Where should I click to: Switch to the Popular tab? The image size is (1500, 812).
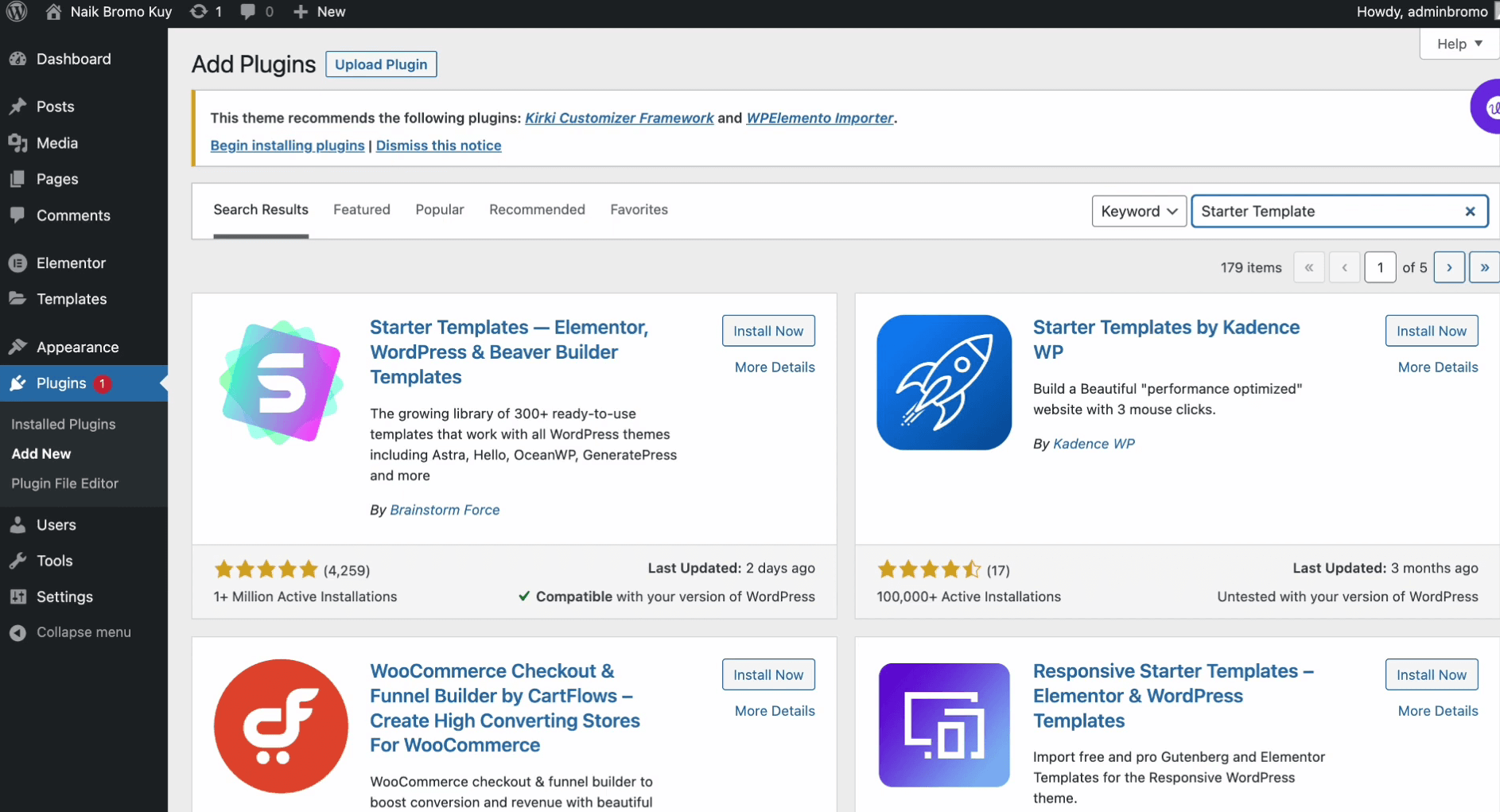coord(440,209)
